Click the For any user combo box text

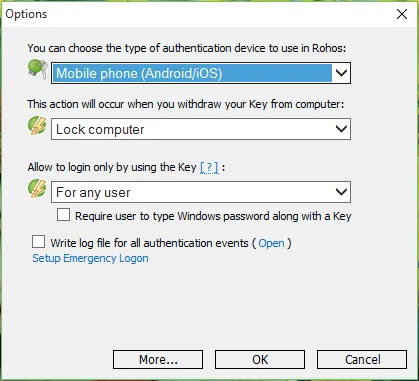tap(93, 192)
